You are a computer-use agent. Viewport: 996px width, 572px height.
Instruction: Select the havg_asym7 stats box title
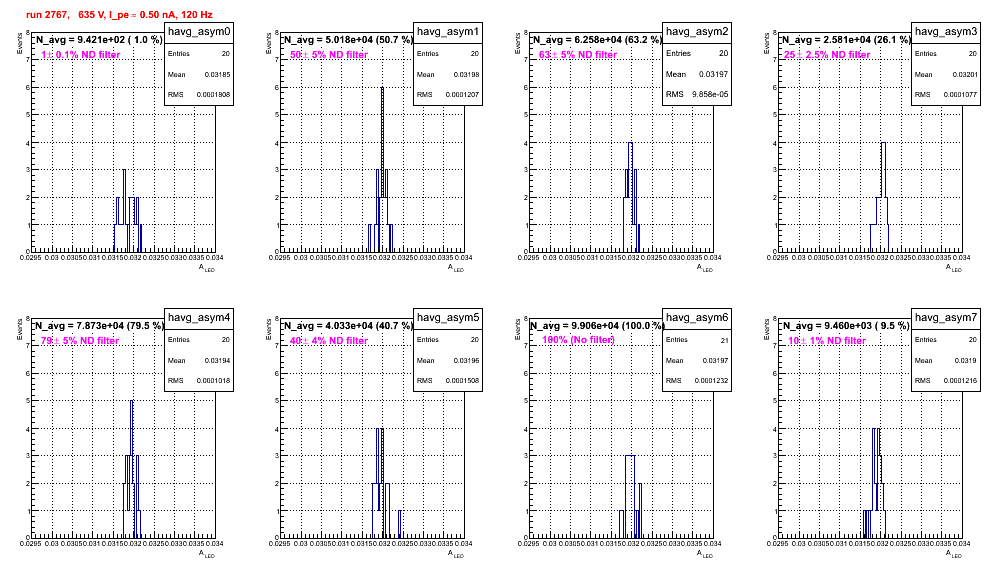click(946, 318)
